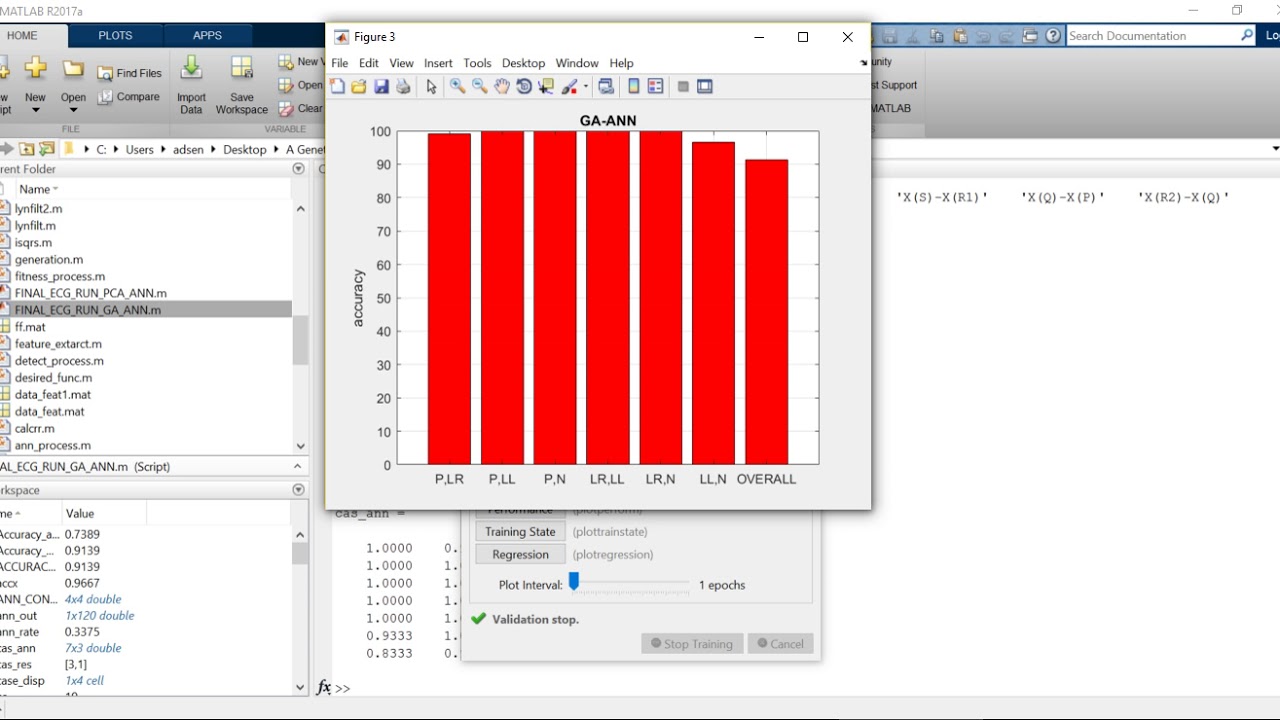Click the Import Data button
The width and height of the screenshot is (1280, 720).
[191, 85]
